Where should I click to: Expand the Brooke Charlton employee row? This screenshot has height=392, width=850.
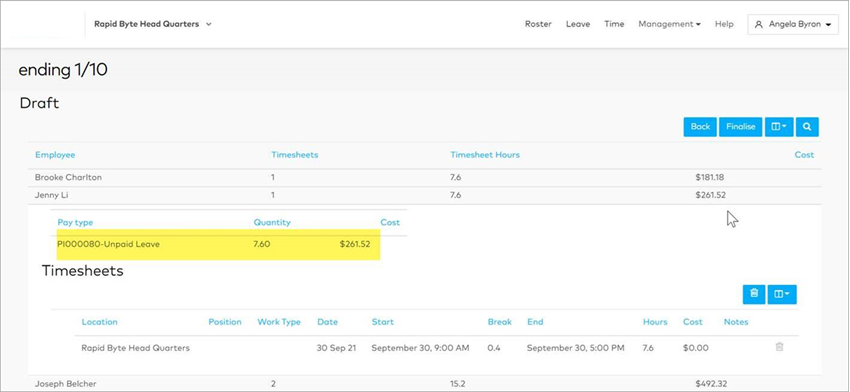(424, 178)
